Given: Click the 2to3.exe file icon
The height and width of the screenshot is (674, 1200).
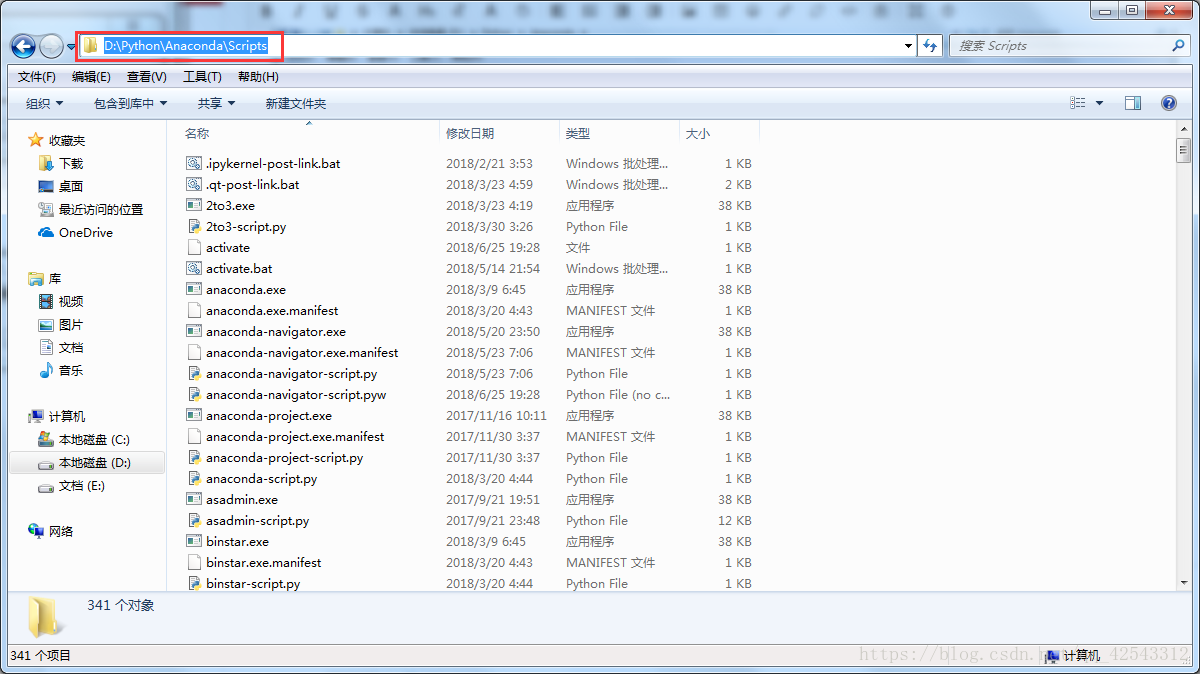Looking at the screenshot, I should pos(194,205).
